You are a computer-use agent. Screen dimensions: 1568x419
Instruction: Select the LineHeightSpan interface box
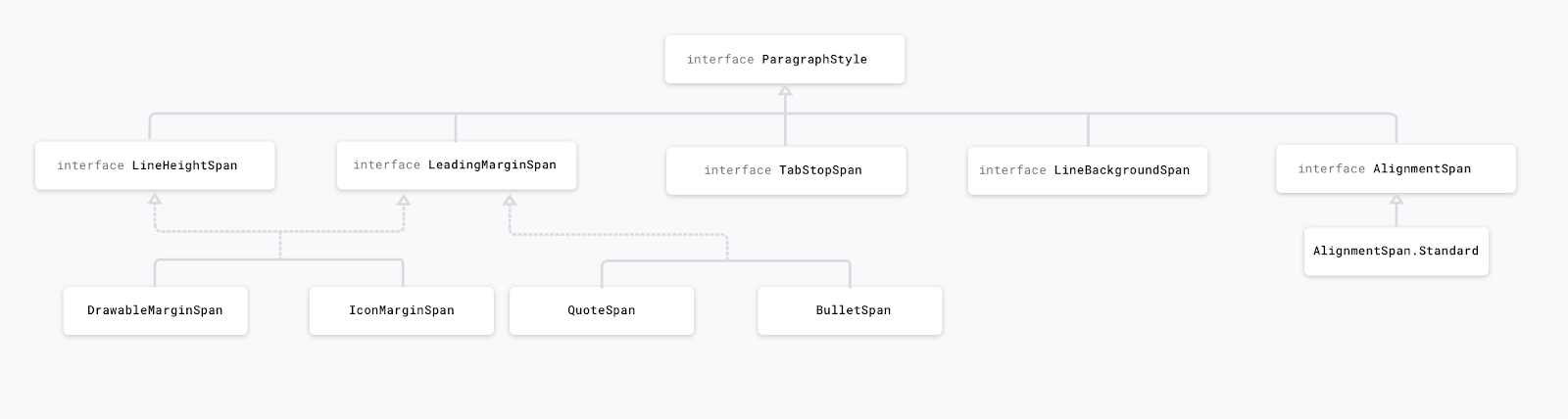[x=155, y=165]
